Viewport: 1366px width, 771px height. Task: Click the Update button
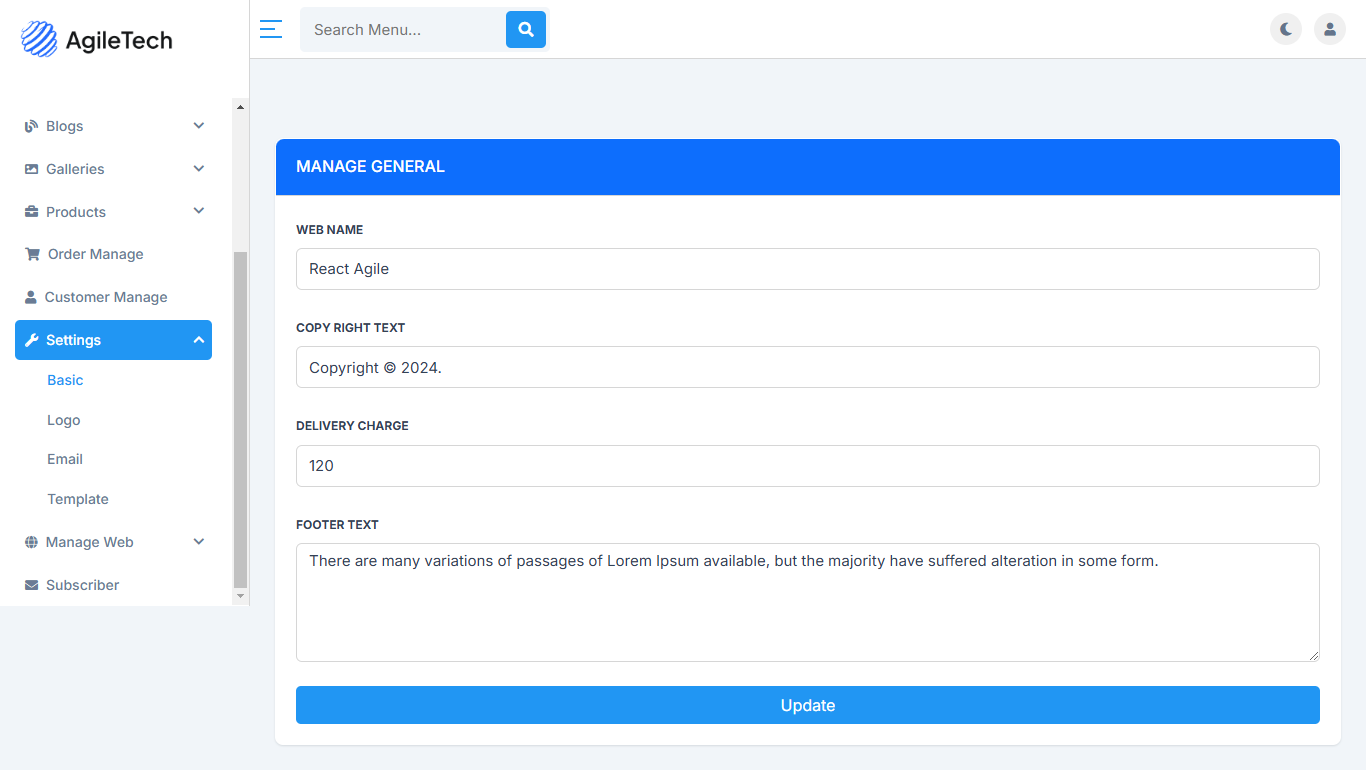pyautogui.click(x=808, y=705)
